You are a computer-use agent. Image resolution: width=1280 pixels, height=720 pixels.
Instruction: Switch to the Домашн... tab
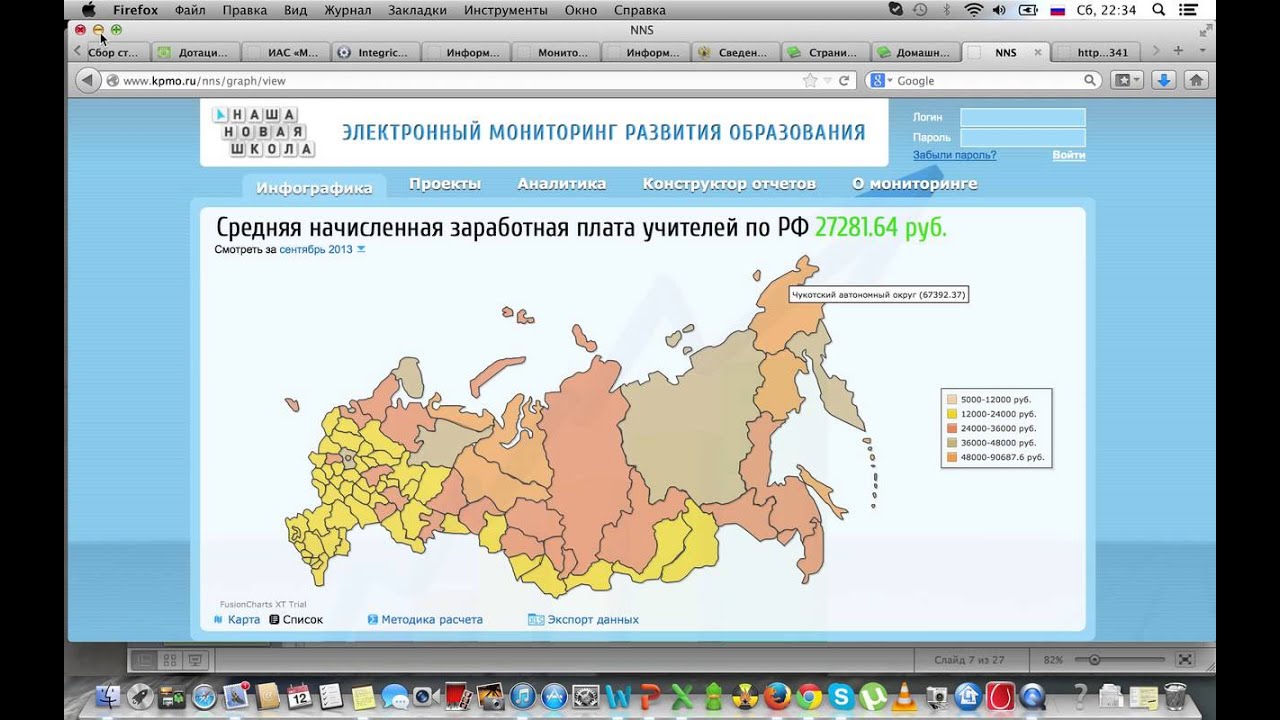coord(916,52)
